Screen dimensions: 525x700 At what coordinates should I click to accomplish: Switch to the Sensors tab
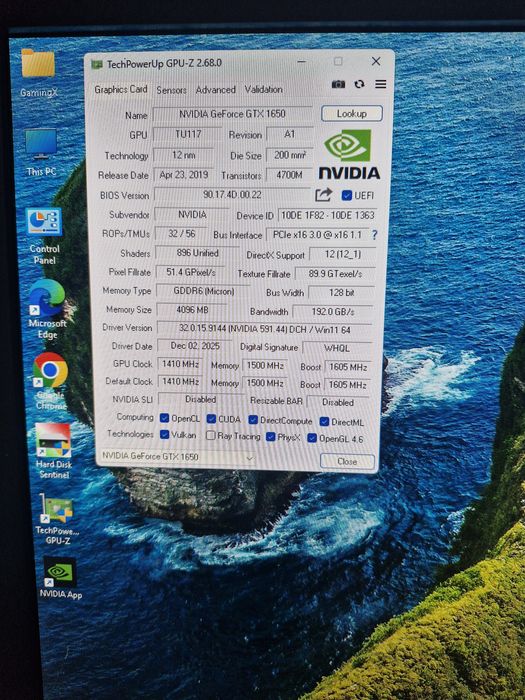pos(171,90)
